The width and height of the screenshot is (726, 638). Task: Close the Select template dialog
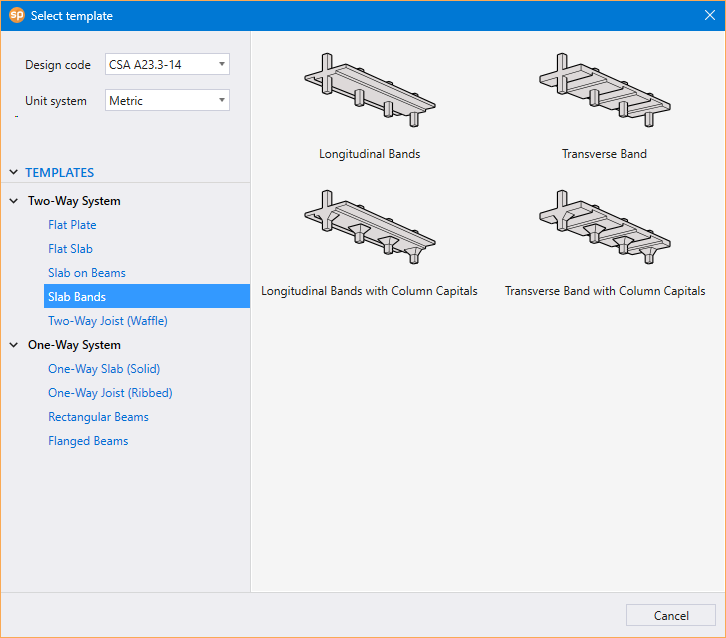(x=710, y=15)
